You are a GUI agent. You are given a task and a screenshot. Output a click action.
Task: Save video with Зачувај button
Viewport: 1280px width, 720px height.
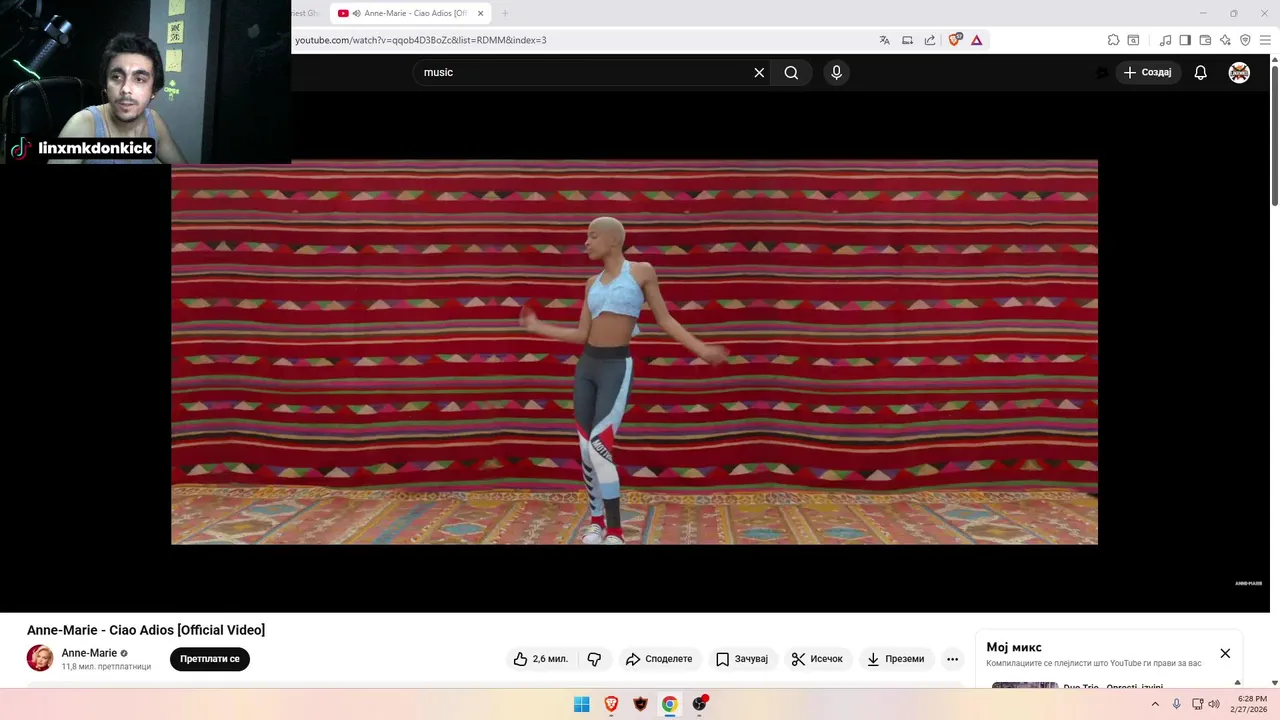742,659
